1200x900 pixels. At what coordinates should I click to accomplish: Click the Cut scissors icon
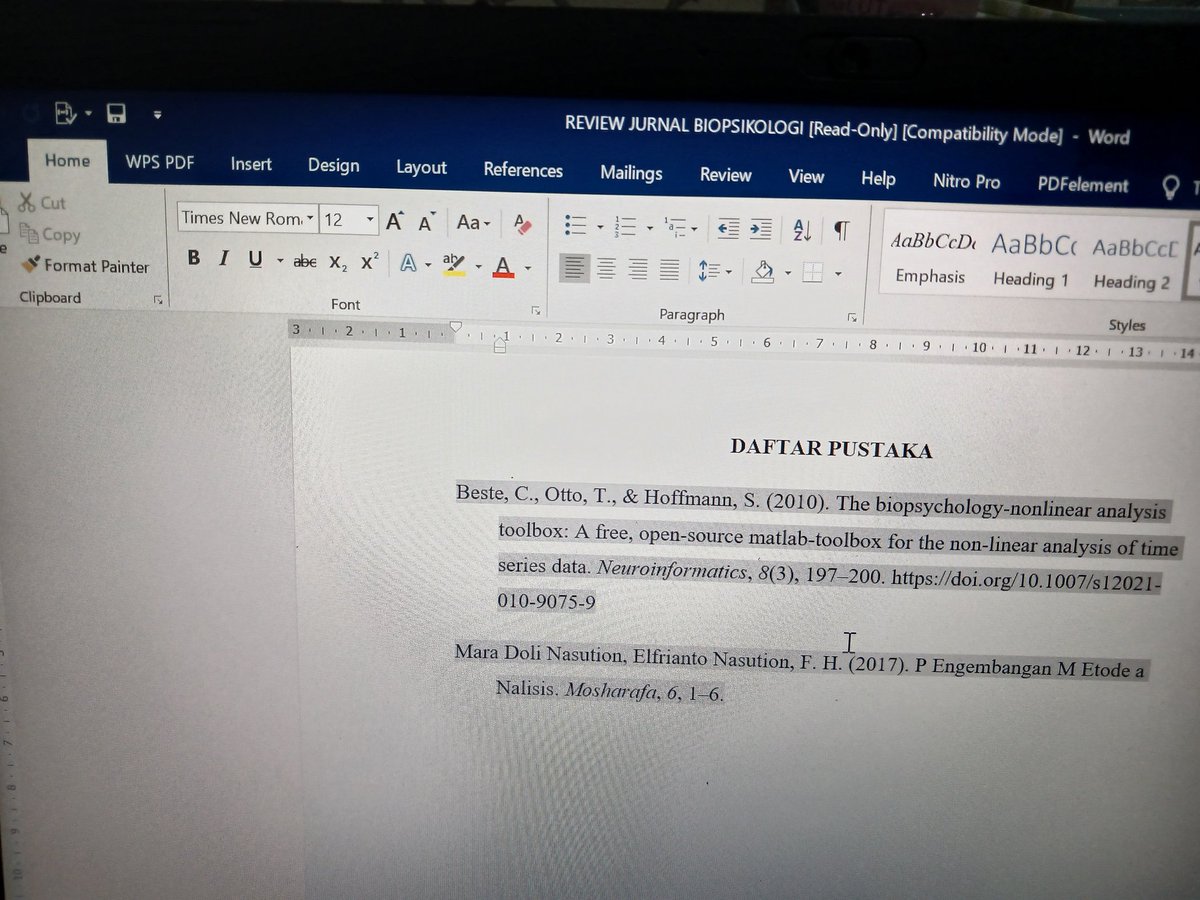coord(27,202)
